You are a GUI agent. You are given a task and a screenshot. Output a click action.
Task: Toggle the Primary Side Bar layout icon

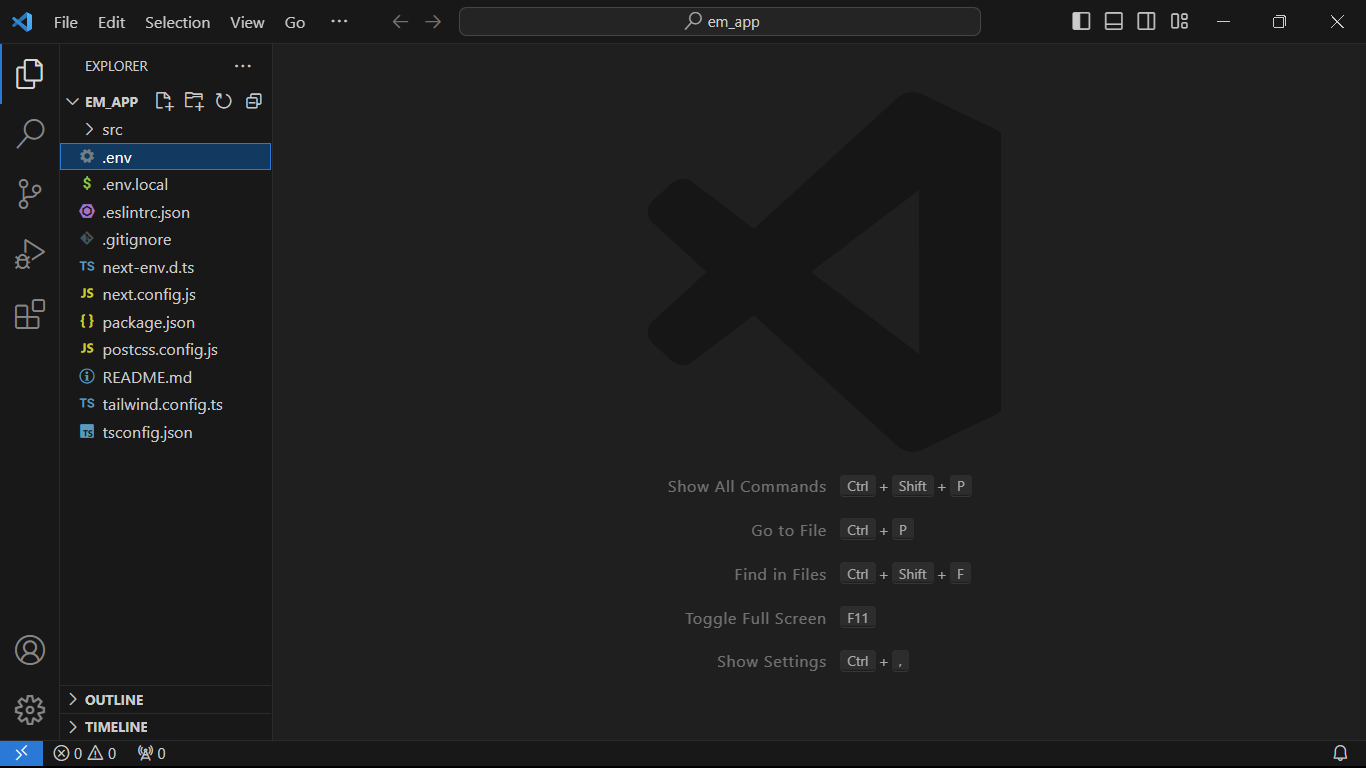[x=1081, y=22]
